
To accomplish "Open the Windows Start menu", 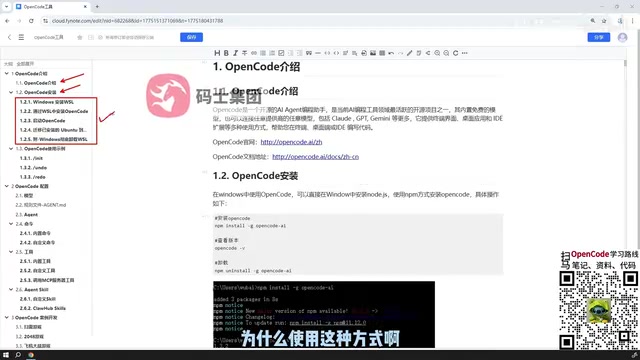I will pos(6,355).
